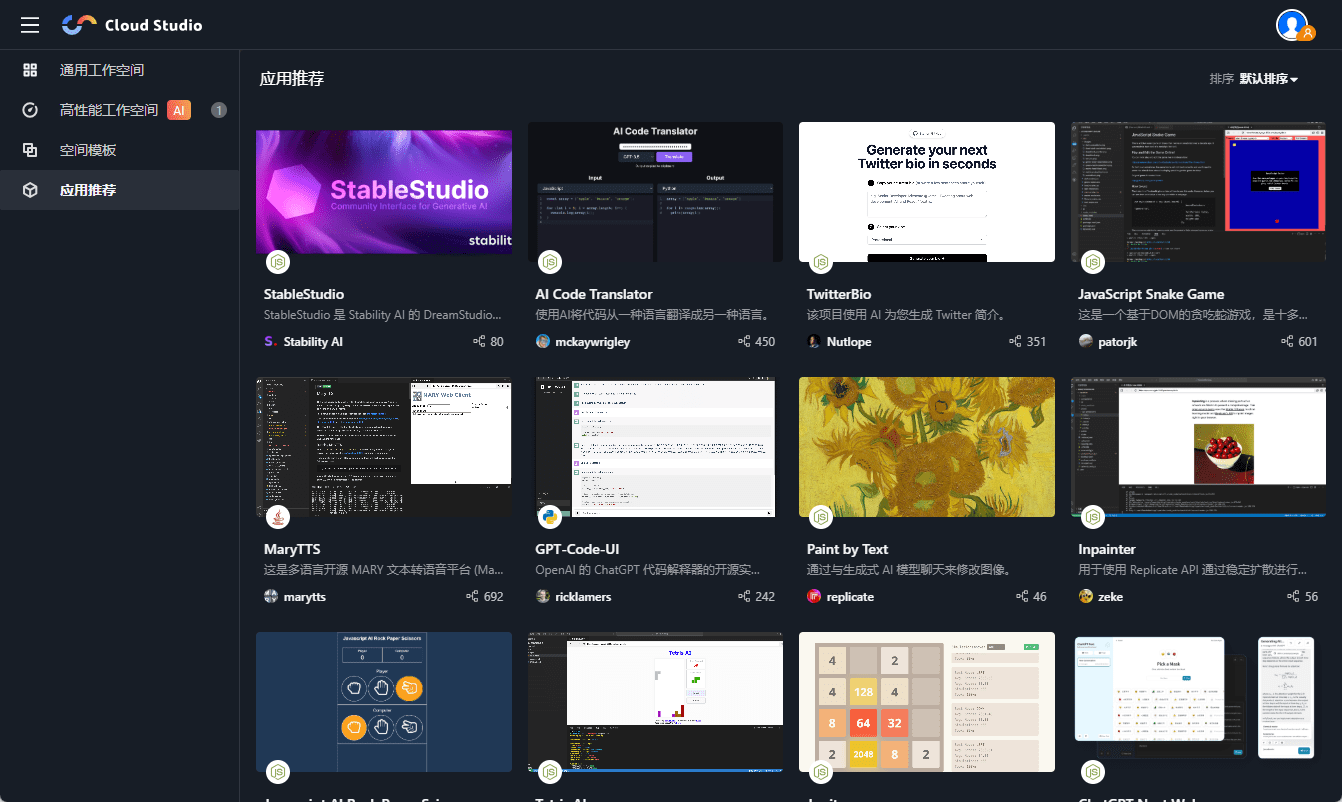The width and height of the screenshot is (1342, 802).
Task: Click author name patorjk
Action: (1118, 341)
